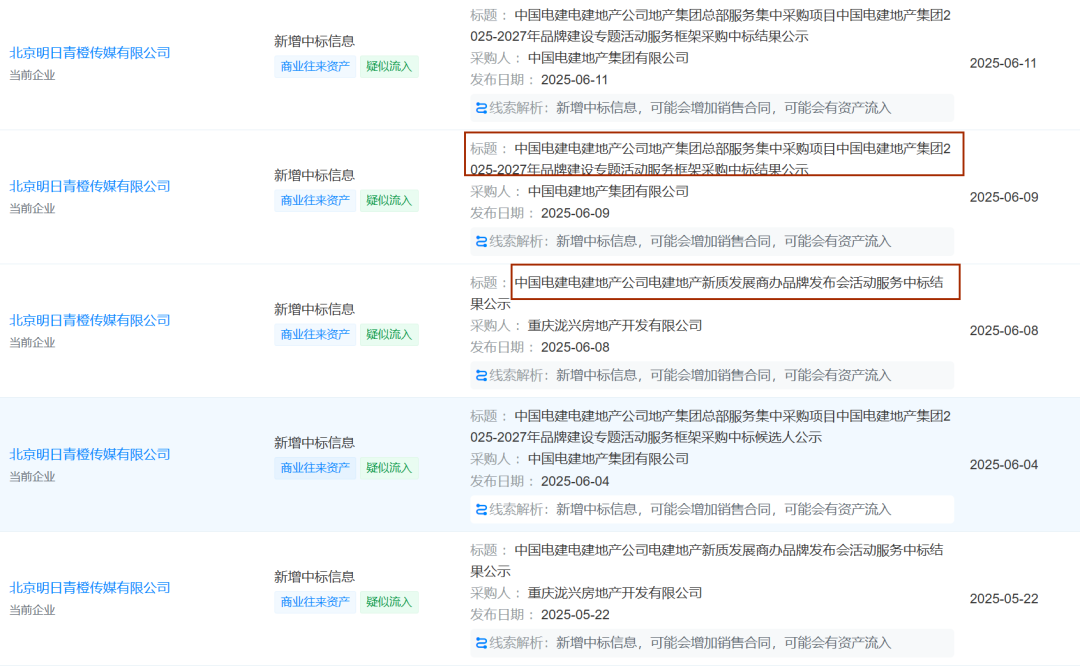The height and width of the screenshot is (669, 1080).
Task: Select 新增中标信息 label in the 2025-06-09 row
Action: tap(314, 175)
